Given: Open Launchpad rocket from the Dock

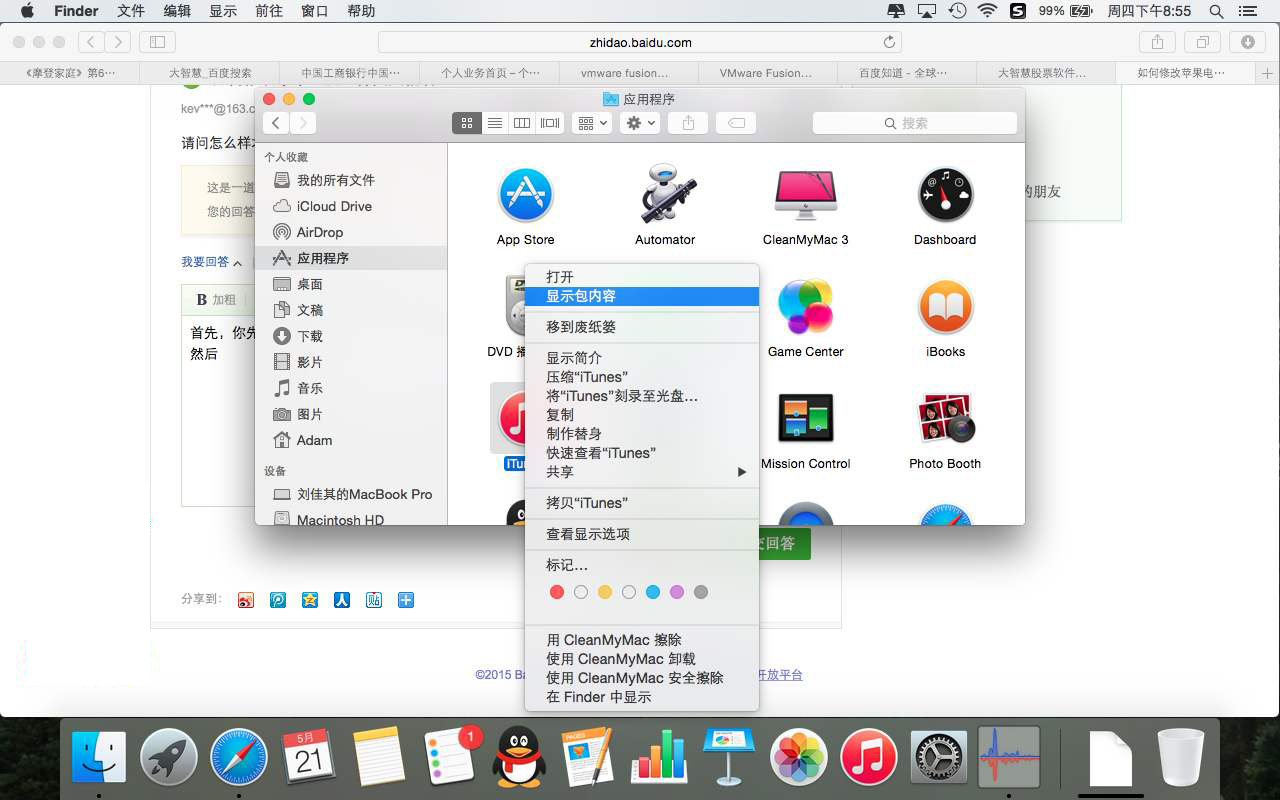Looking at the screenshot, I should pyautogui.click(x=168, y=757).
